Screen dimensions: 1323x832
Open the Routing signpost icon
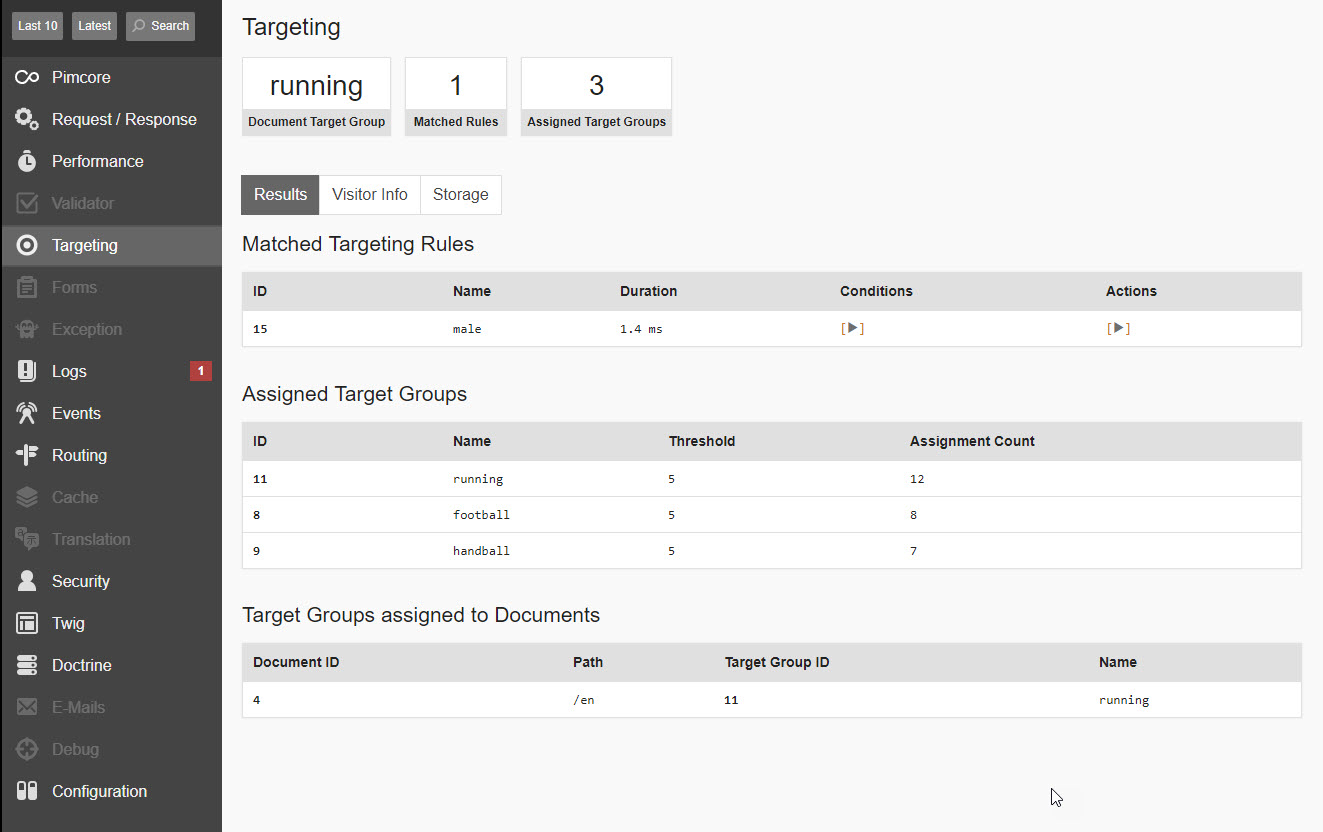(27, 455)
